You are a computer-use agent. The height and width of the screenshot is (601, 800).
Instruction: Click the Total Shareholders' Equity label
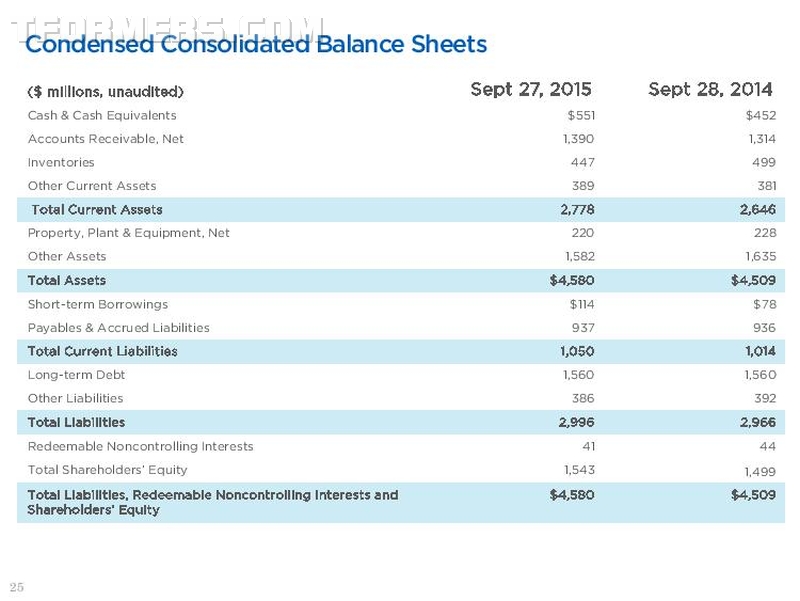click(x=108, y=470)
